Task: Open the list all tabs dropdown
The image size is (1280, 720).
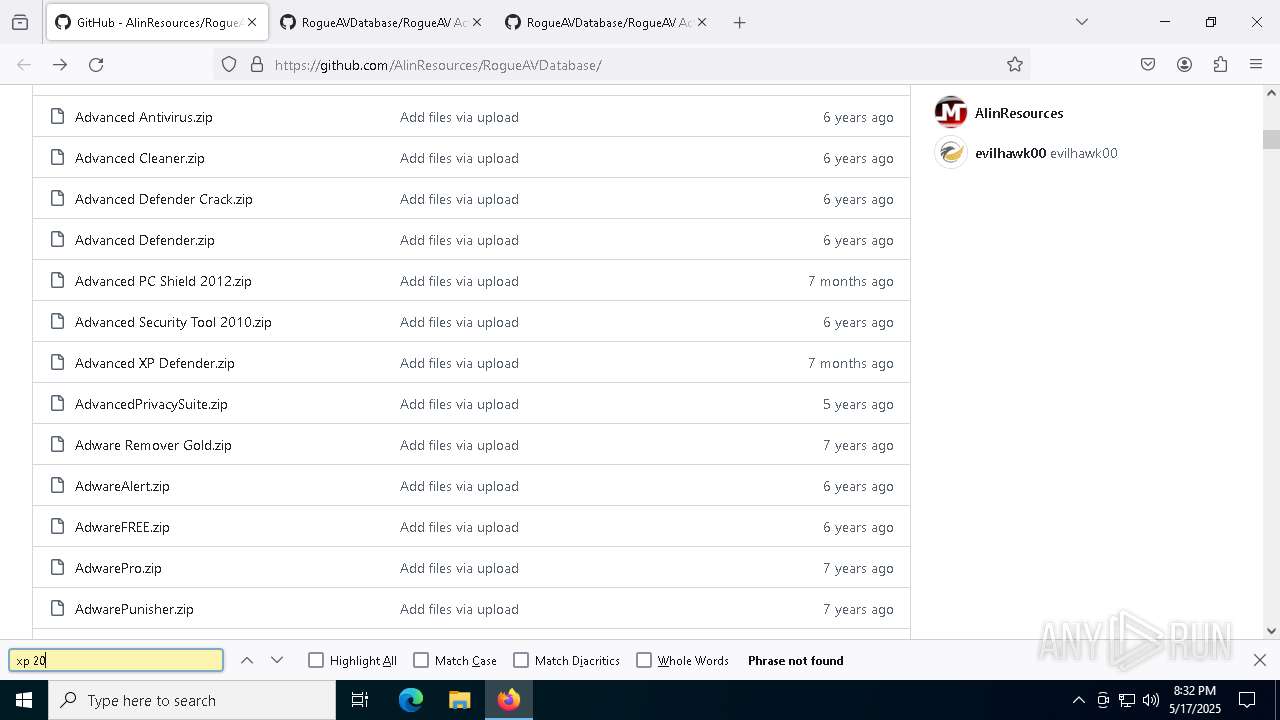Action: pos(1081,22)
